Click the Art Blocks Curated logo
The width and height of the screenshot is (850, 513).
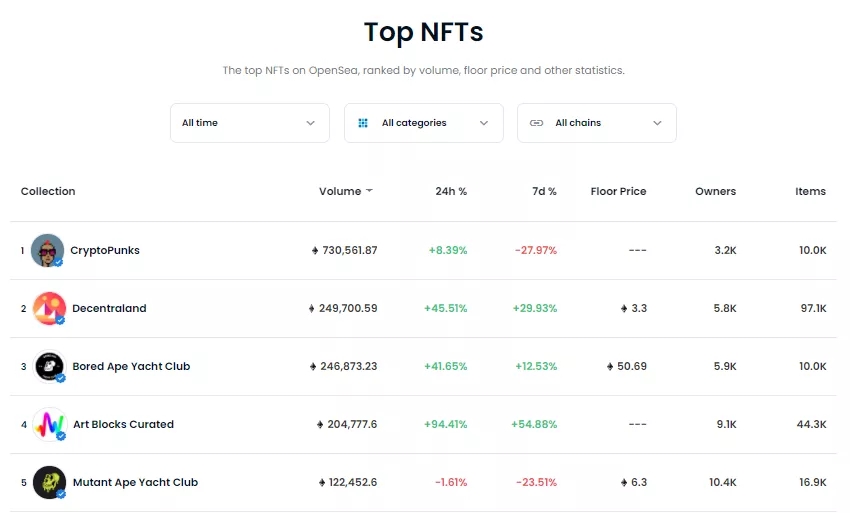[49, 425]
